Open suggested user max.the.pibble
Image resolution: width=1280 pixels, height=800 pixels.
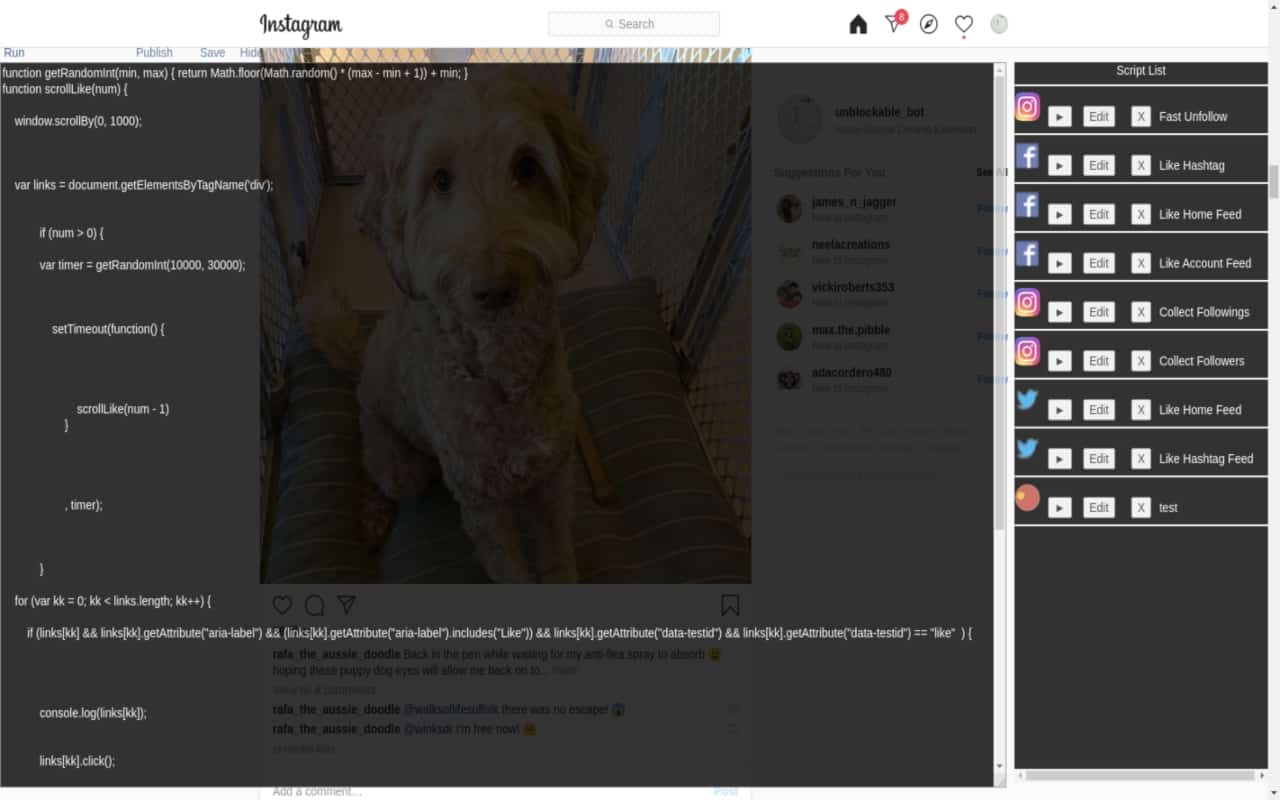click(x=850, y=329)
